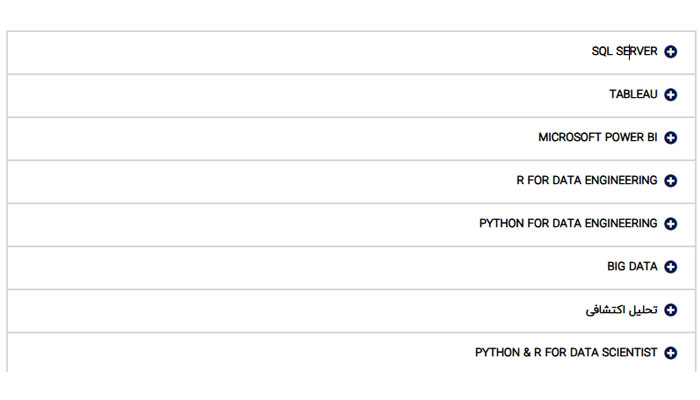Expand the SQL SERVER accordion title

coord(624,51)
